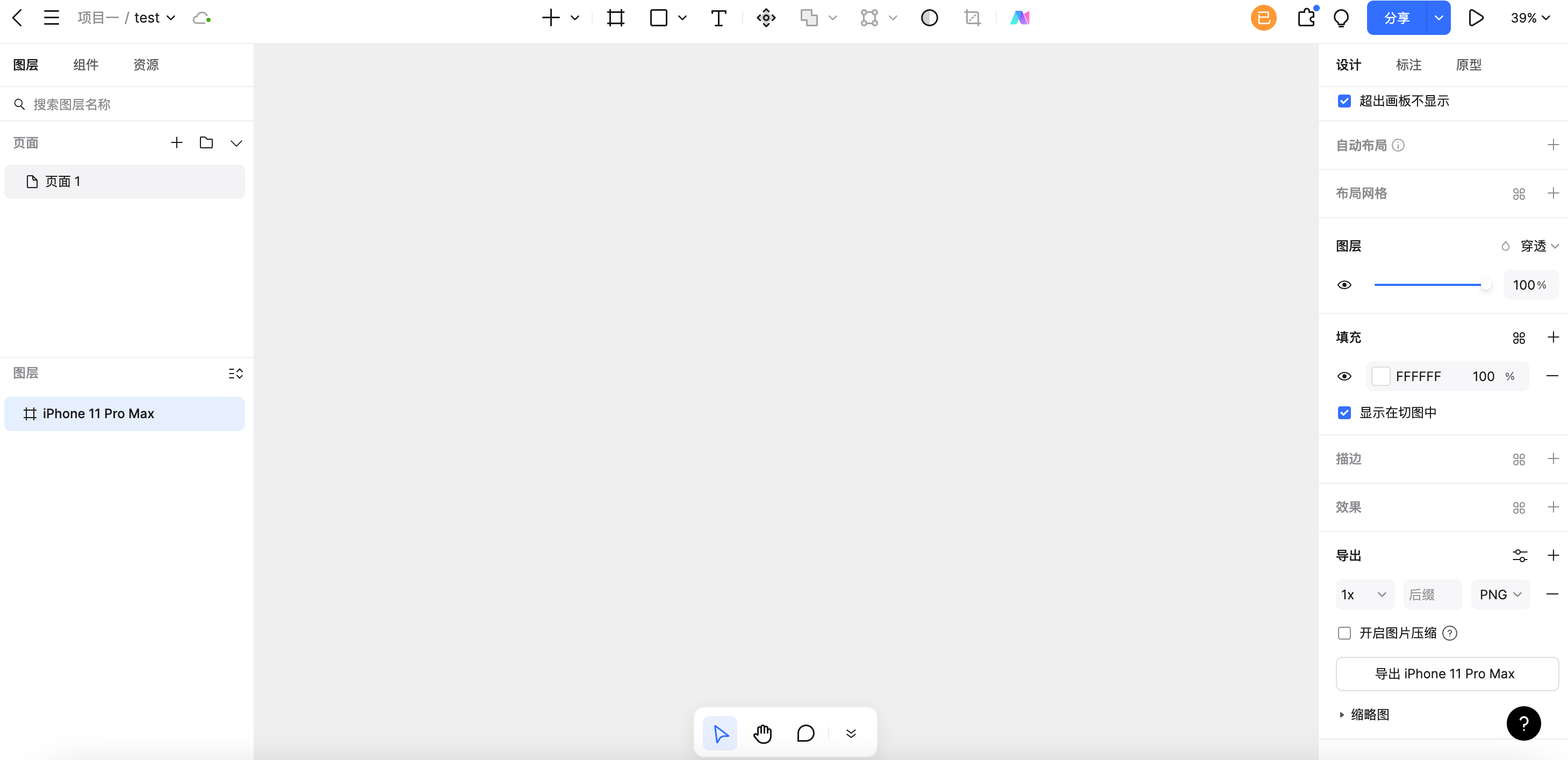
Task: Open the plugins icon
Action: pyautogui.click(x=1306, y=18)
